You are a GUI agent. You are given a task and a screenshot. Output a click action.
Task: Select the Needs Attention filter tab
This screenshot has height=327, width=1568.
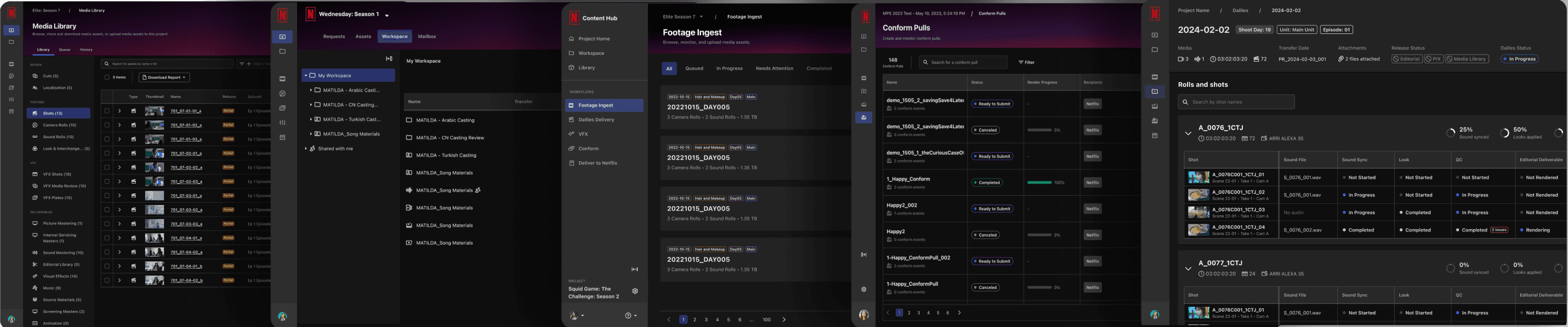pyautogui.click(x=774, y=68)
